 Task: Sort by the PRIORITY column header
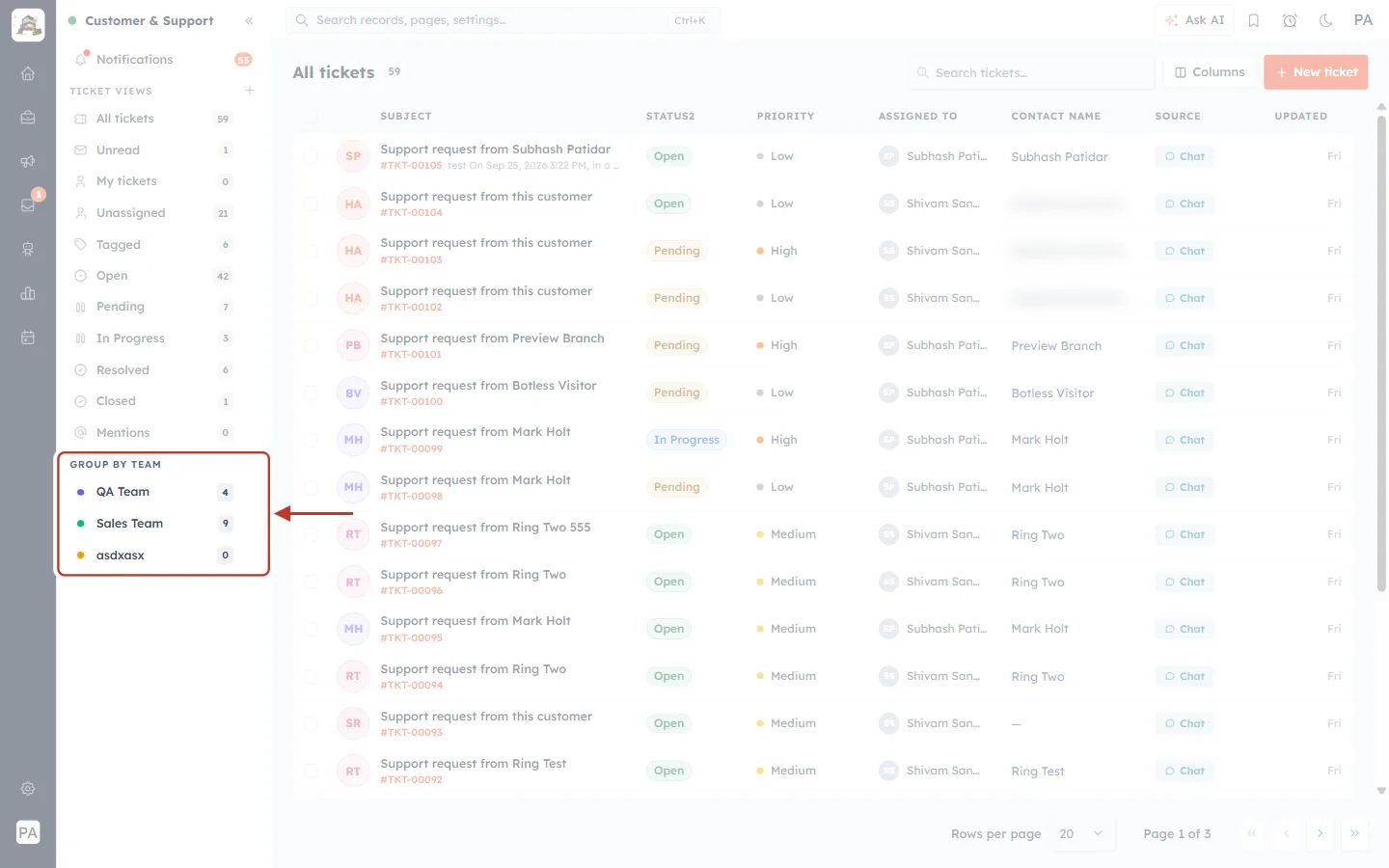coord(785,116)
